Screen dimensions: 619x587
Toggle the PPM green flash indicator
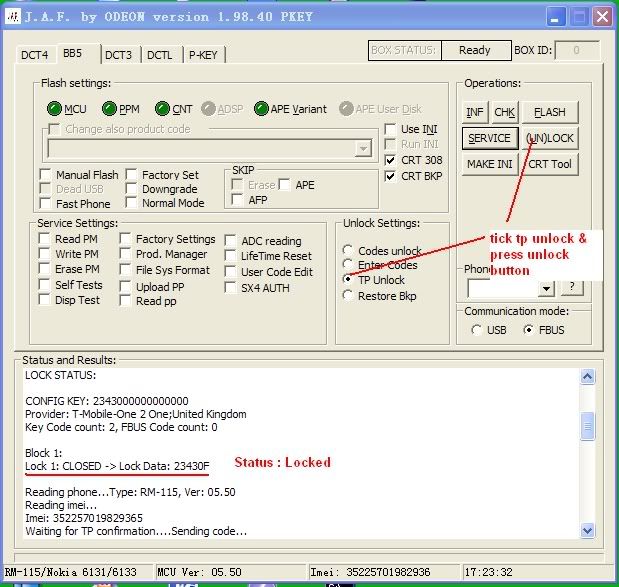109,109
